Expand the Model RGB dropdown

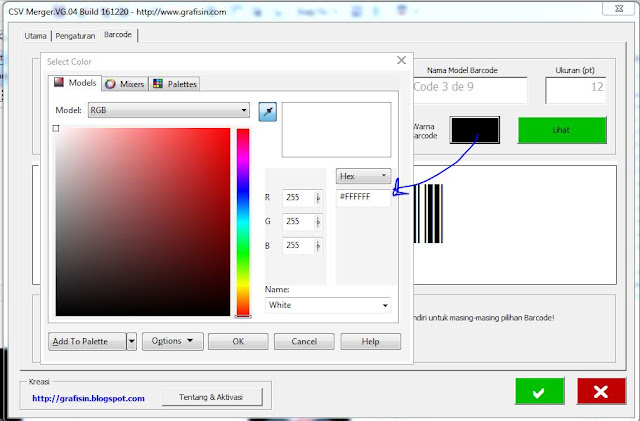[169, 110]
